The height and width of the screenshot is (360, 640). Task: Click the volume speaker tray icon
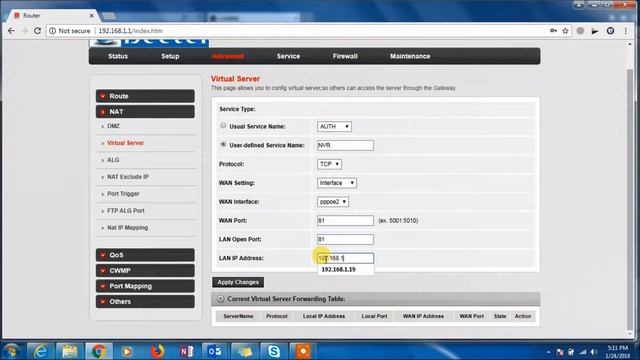pos(594,352)
